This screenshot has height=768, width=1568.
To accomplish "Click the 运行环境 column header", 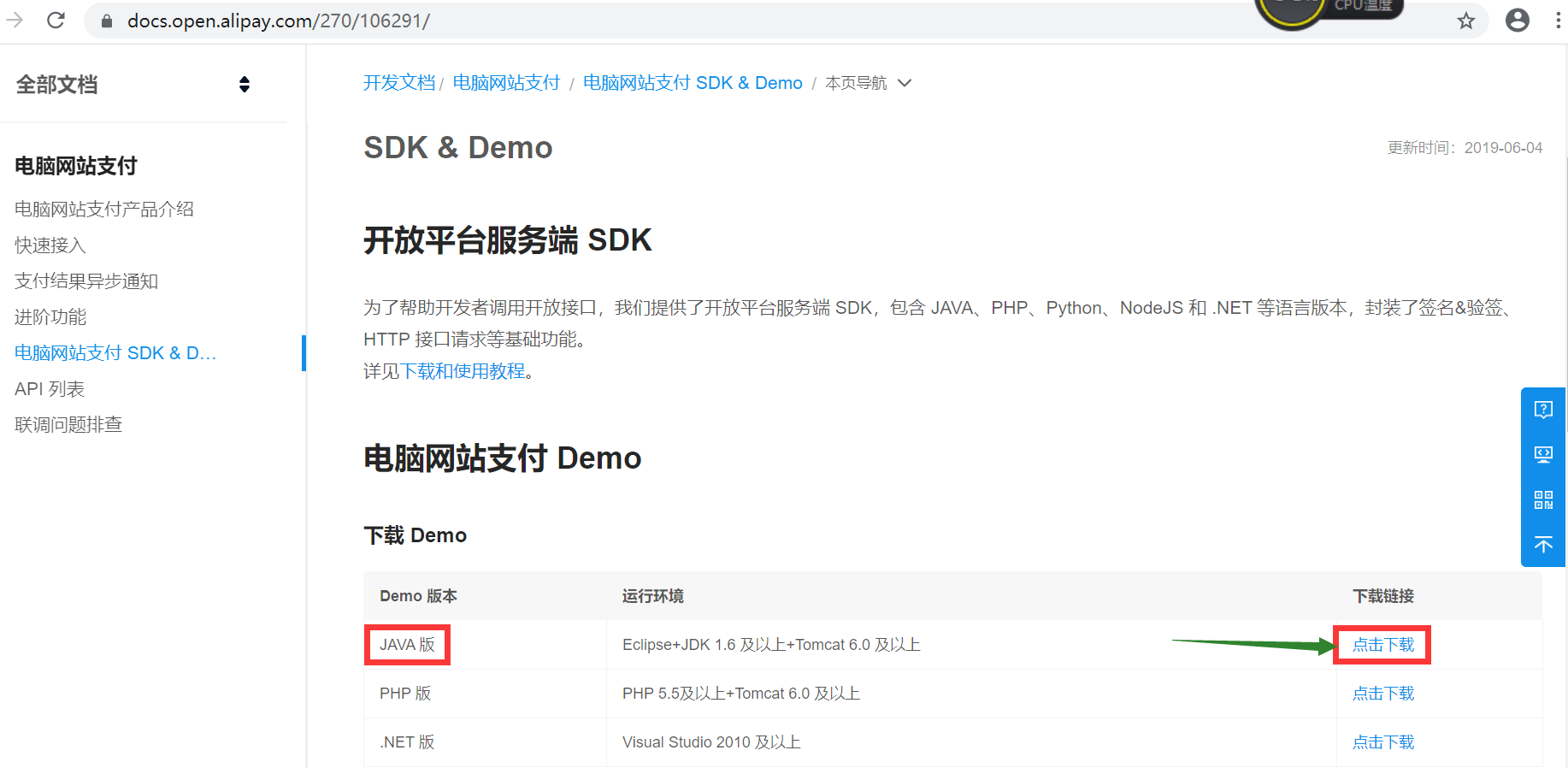I will coord(652,596).
